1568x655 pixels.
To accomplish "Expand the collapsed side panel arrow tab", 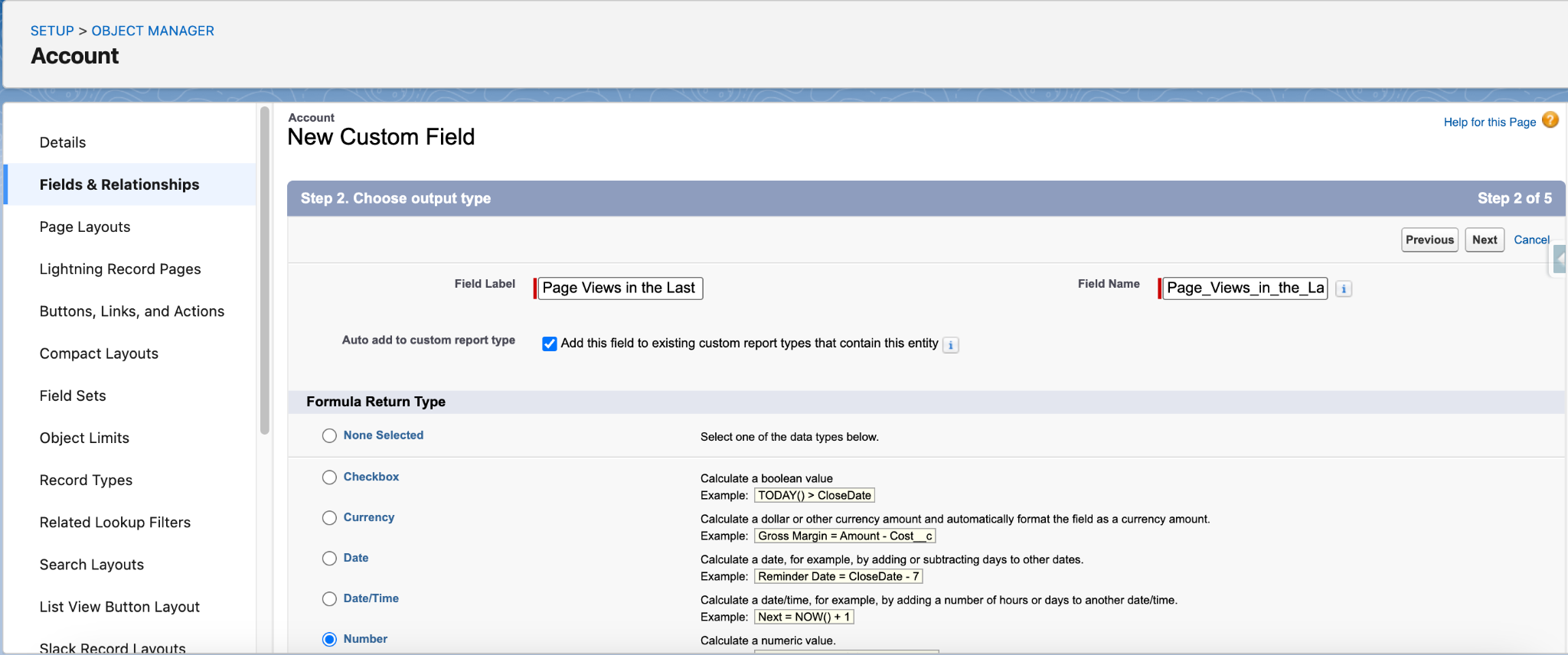I will (x=1560, y=259).
